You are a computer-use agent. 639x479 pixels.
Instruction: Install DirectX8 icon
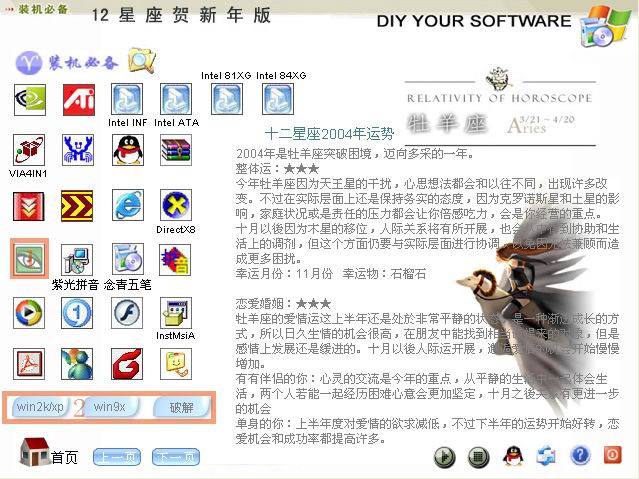click(x=176, y=205)
